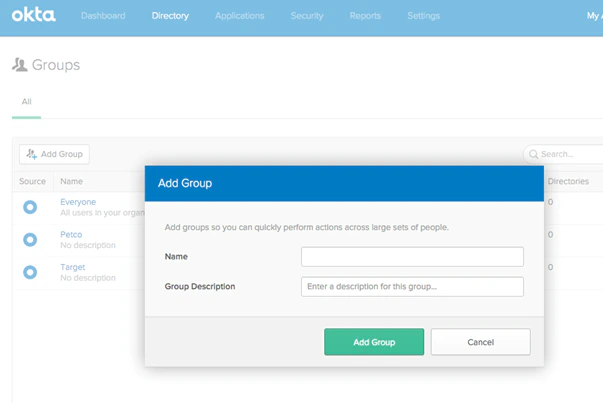603x403 pixels.
Task: Click the Target 'No description' text
Action: (88, 278)
